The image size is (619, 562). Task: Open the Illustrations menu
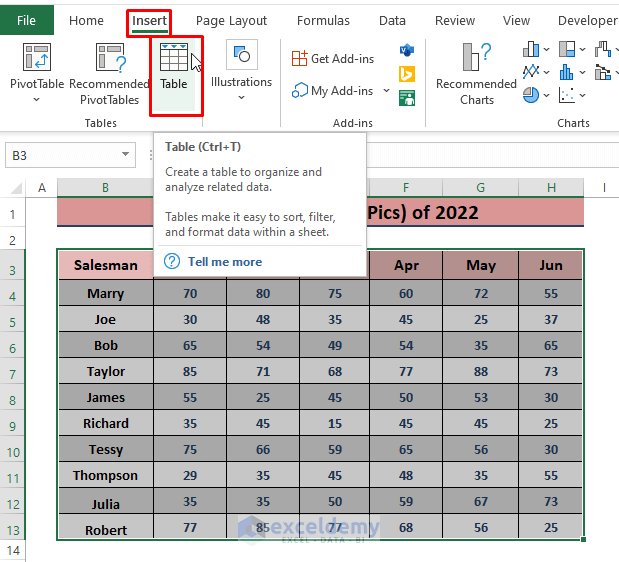click(x=241, y=71)
